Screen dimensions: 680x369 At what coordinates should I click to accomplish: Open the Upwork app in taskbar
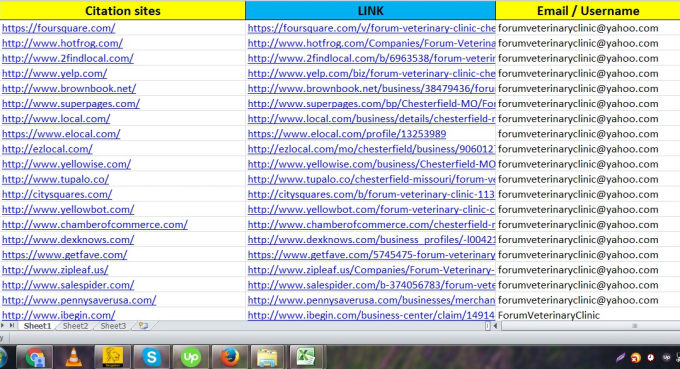point(190,357)
